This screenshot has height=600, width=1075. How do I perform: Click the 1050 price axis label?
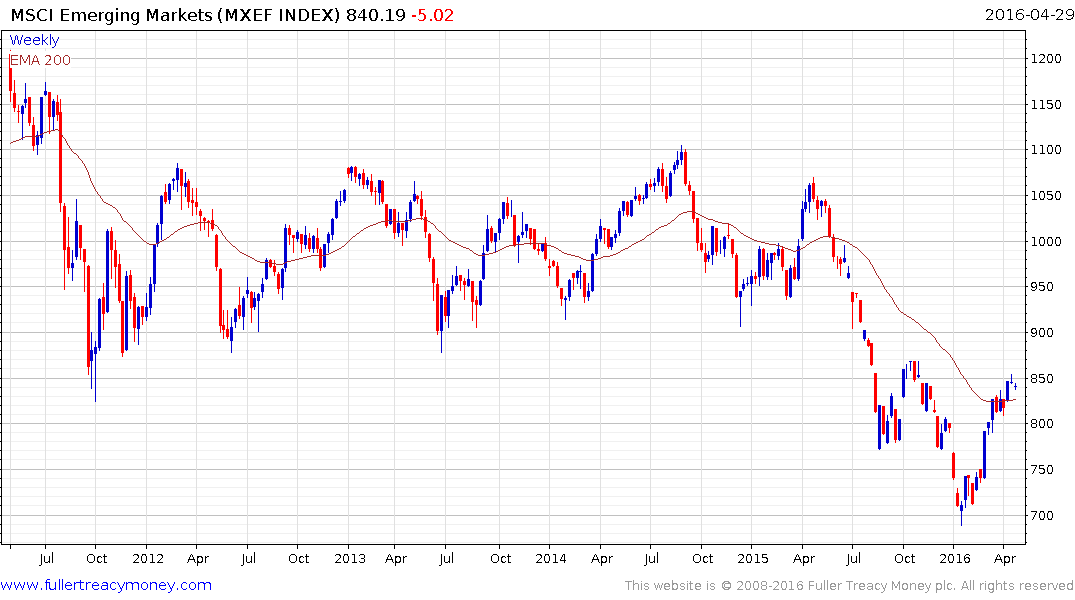[1046, 196]
